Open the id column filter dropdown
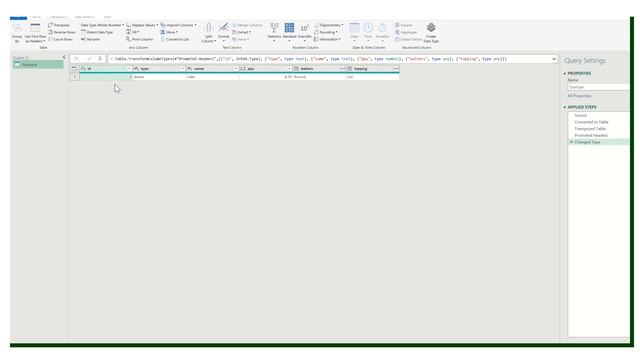The image size is (640, 360). 130,69
